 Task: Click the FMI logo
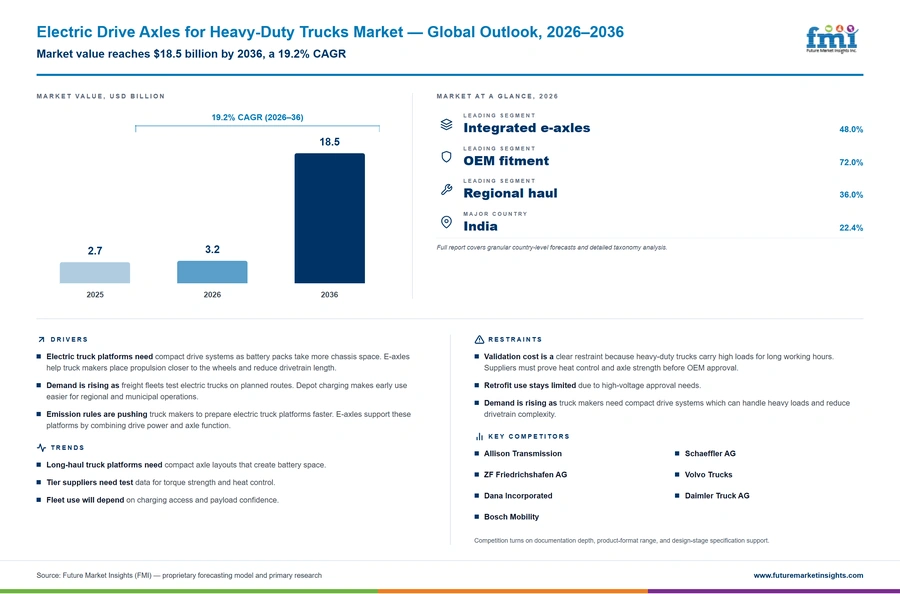pos(832,39)
